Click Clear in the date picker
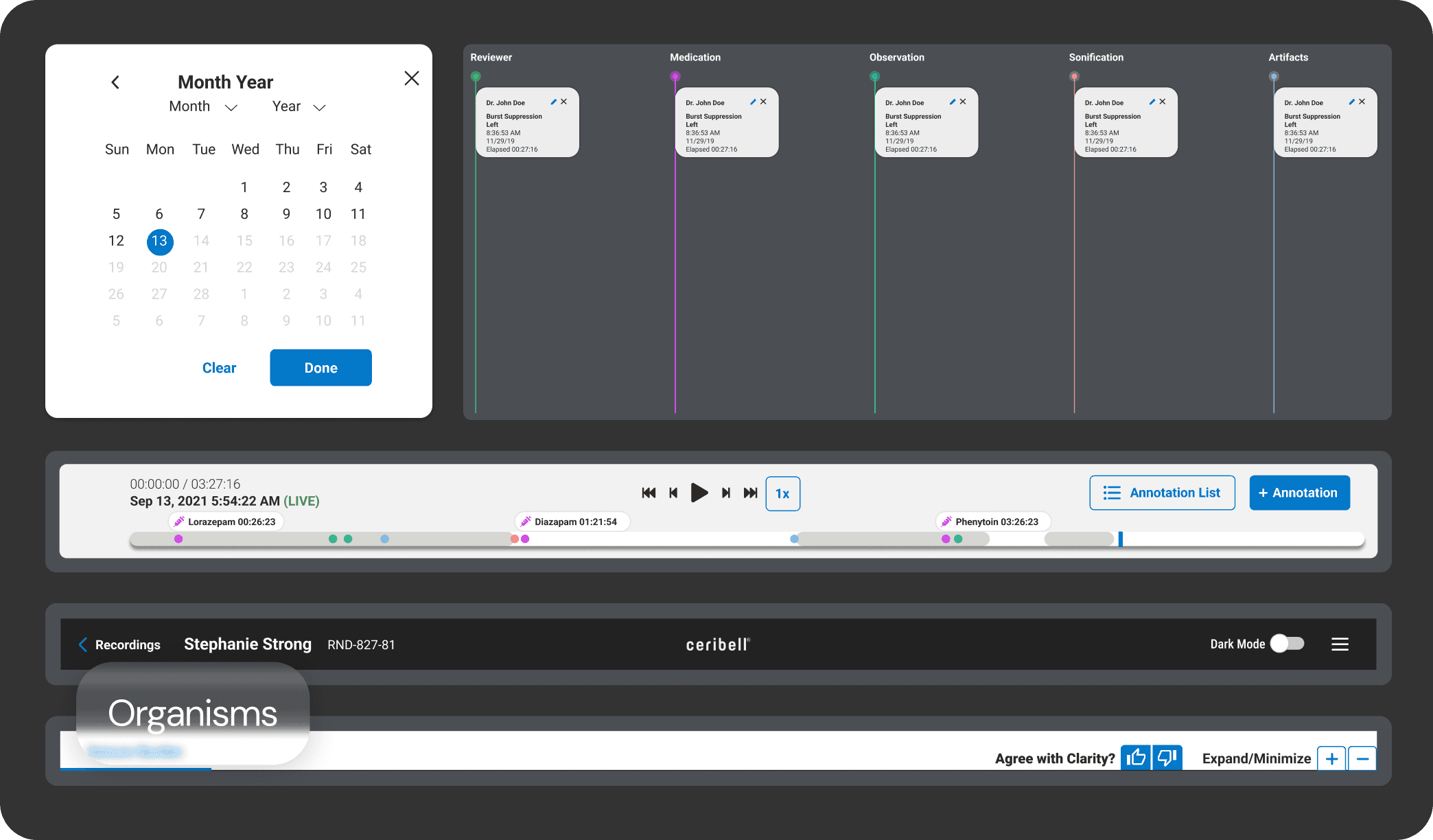This screenshot has height=840, width=1433. click(x=219, y=368)
